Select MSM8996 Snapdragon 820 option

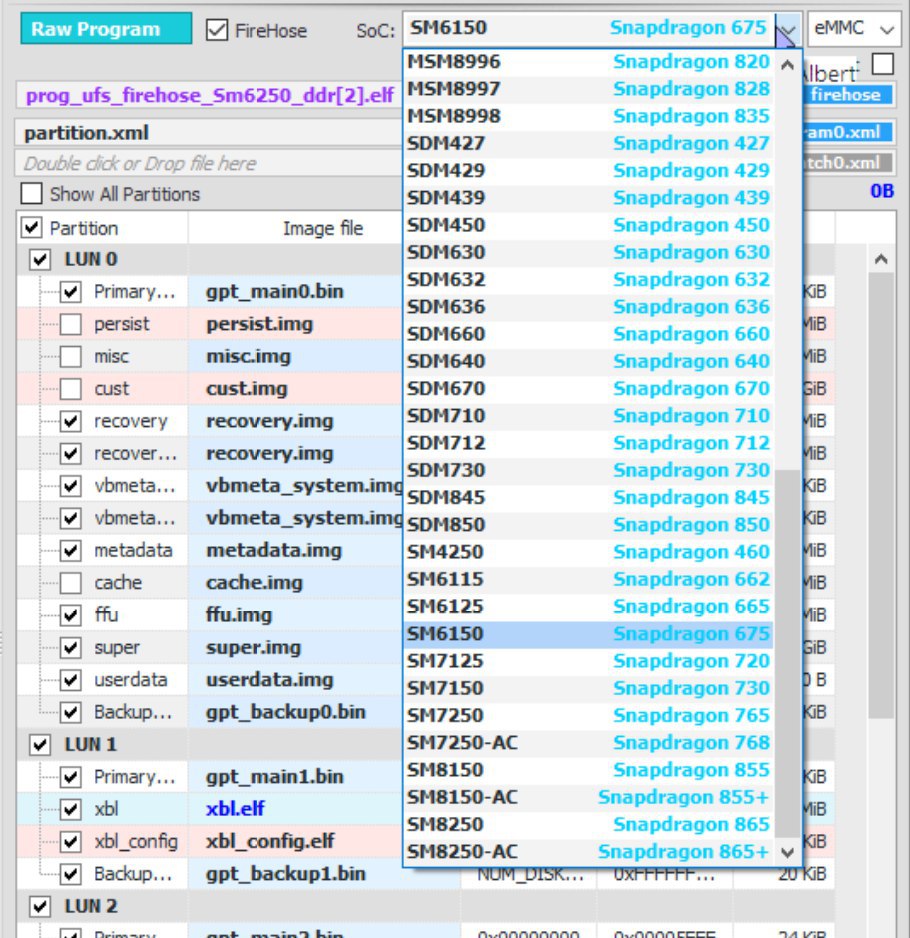click(588, 62)
